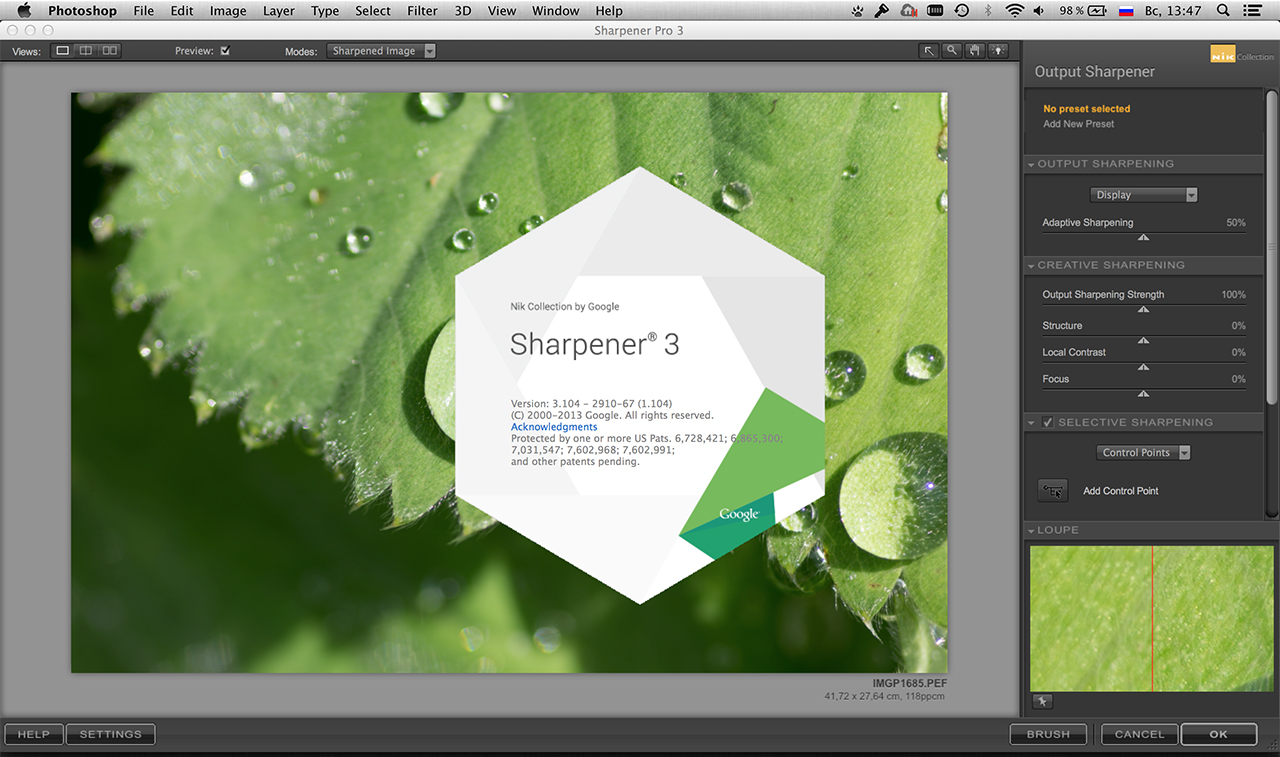
Task: Uncheck the Selective Sharpening checkbox
Action: click(x=1048, y=422)
